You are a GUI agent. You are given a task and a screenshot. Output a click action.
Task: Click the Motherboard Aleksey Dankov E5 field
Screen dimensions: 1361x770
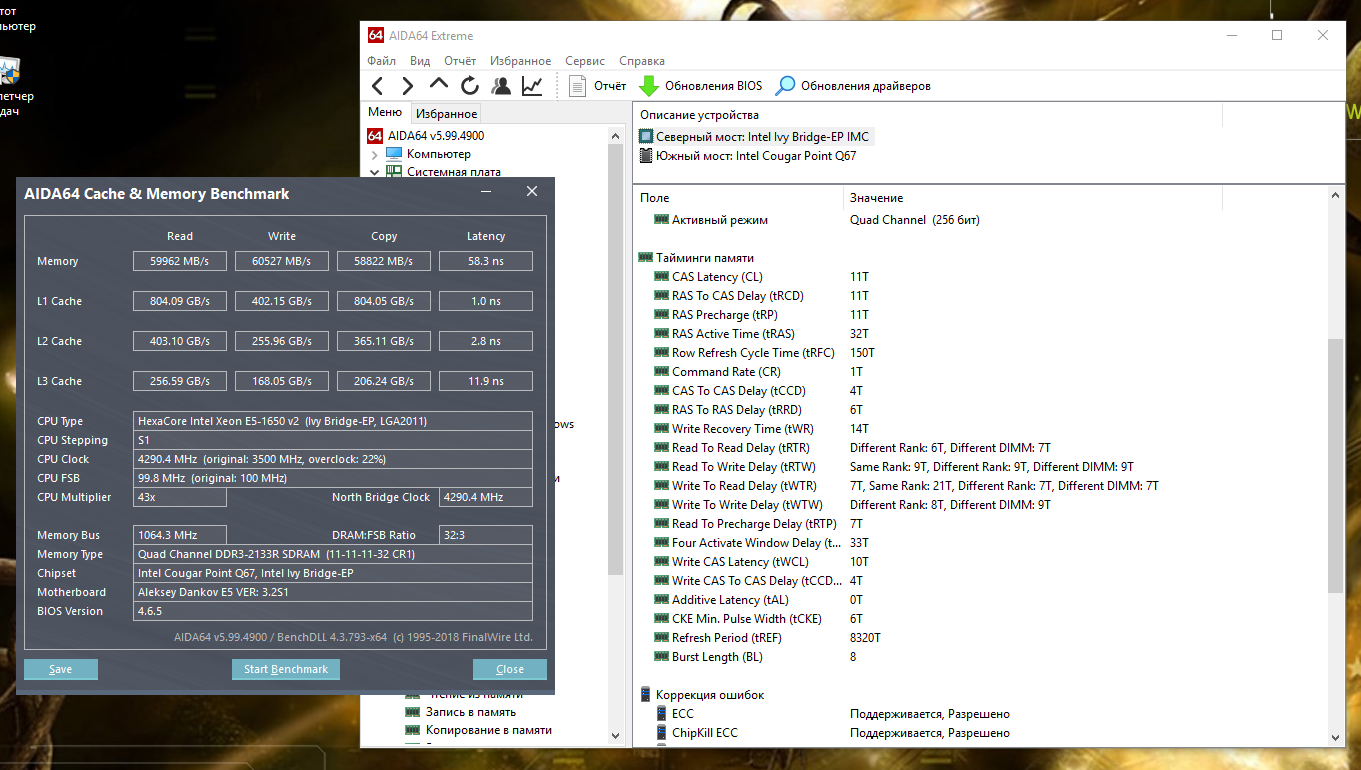coord(333,592)
